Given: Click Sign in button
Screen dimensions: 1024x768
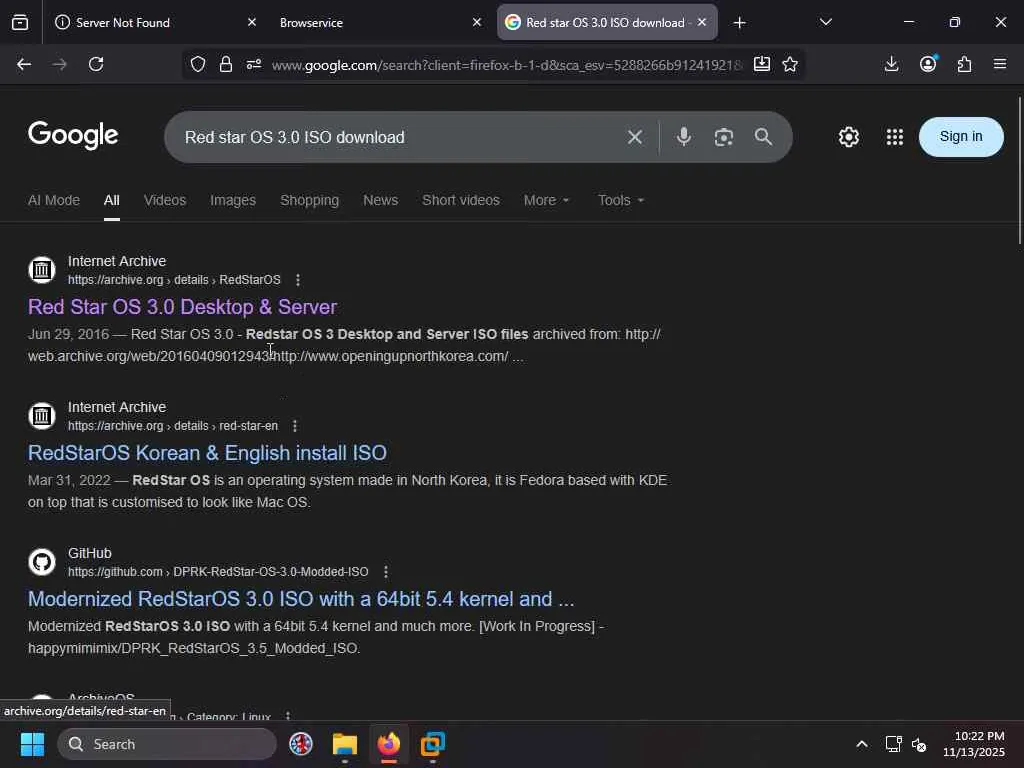Looking at the screenshot, I should pos(961,136).
